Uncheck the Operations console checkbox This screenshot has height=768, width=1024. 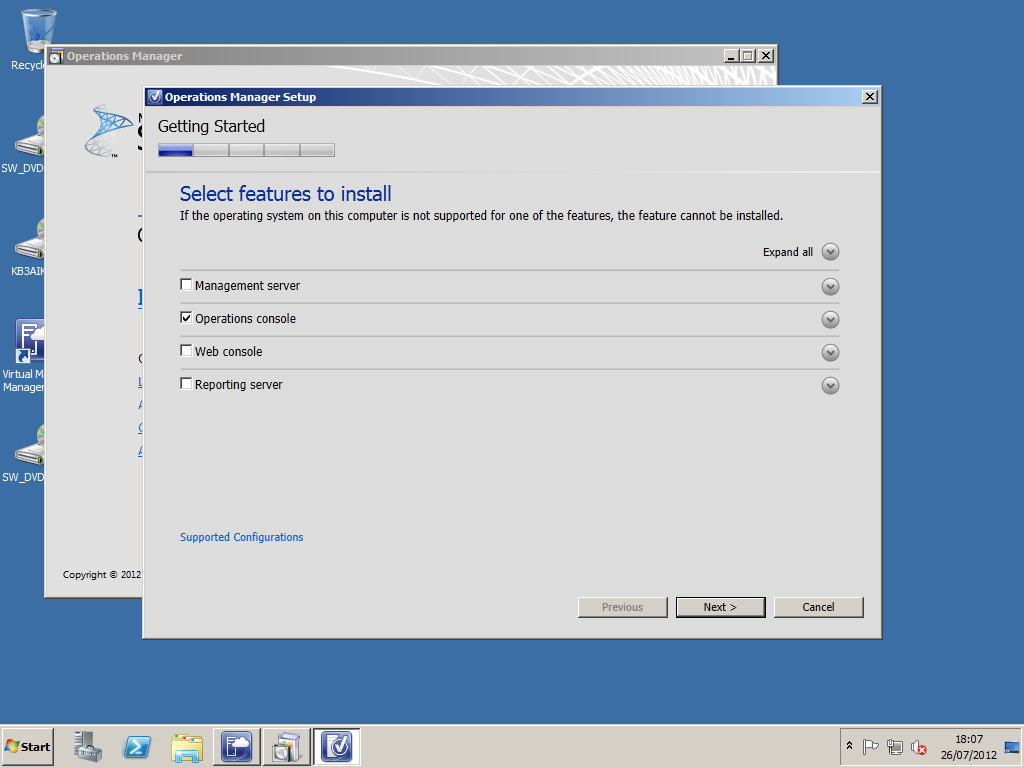[186, 317]
